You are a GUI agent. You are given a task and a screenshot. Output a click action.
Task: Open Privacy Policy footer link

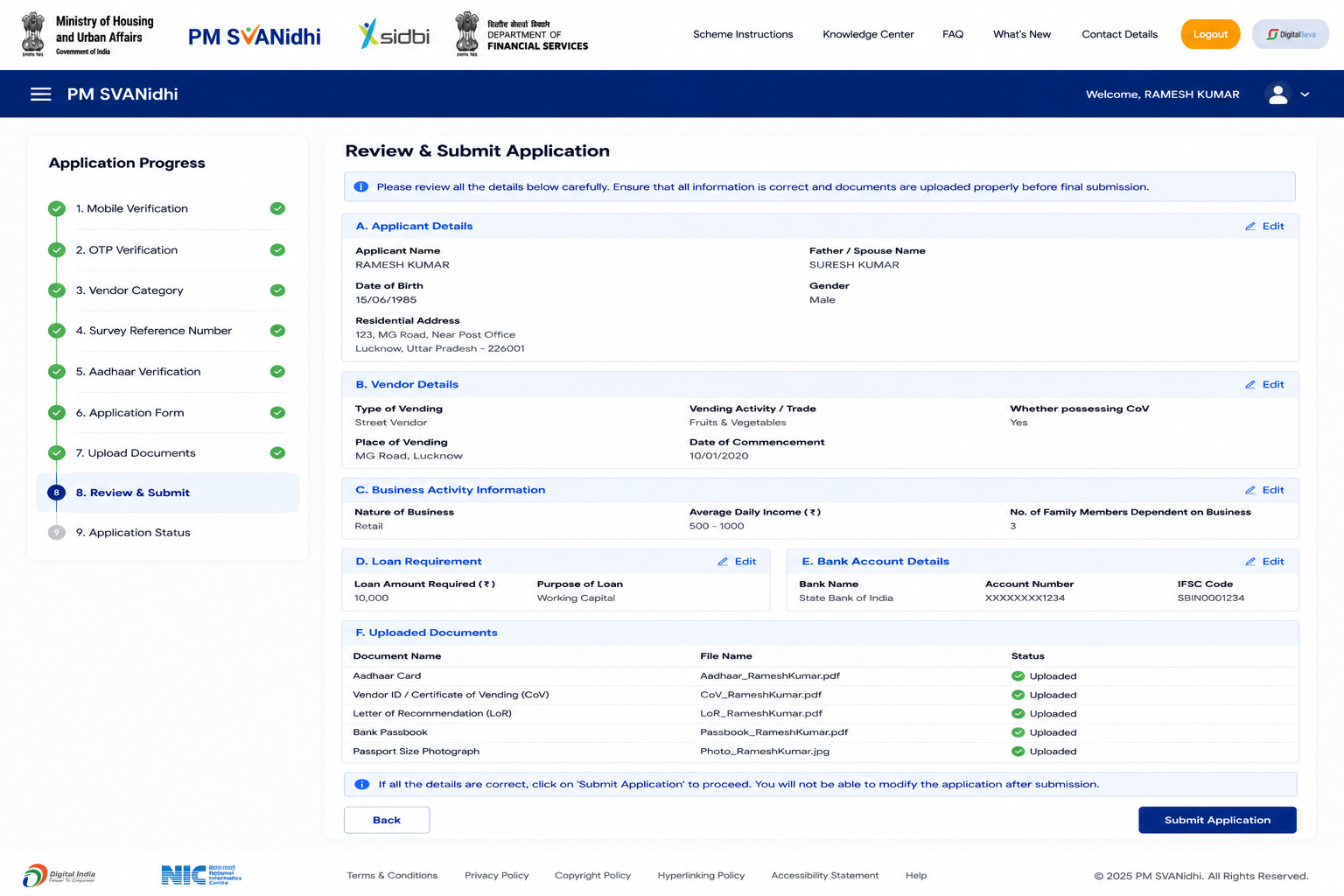tap(497, 876)
